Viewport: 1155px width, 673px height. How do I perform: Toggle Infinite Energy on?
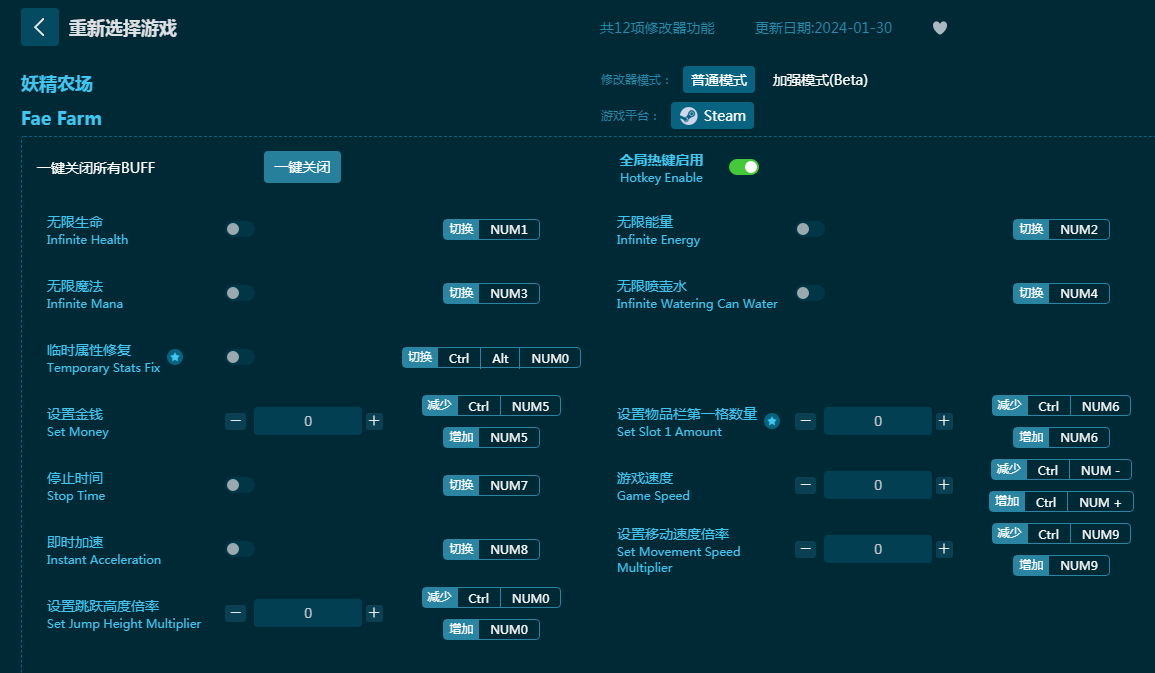810,229
